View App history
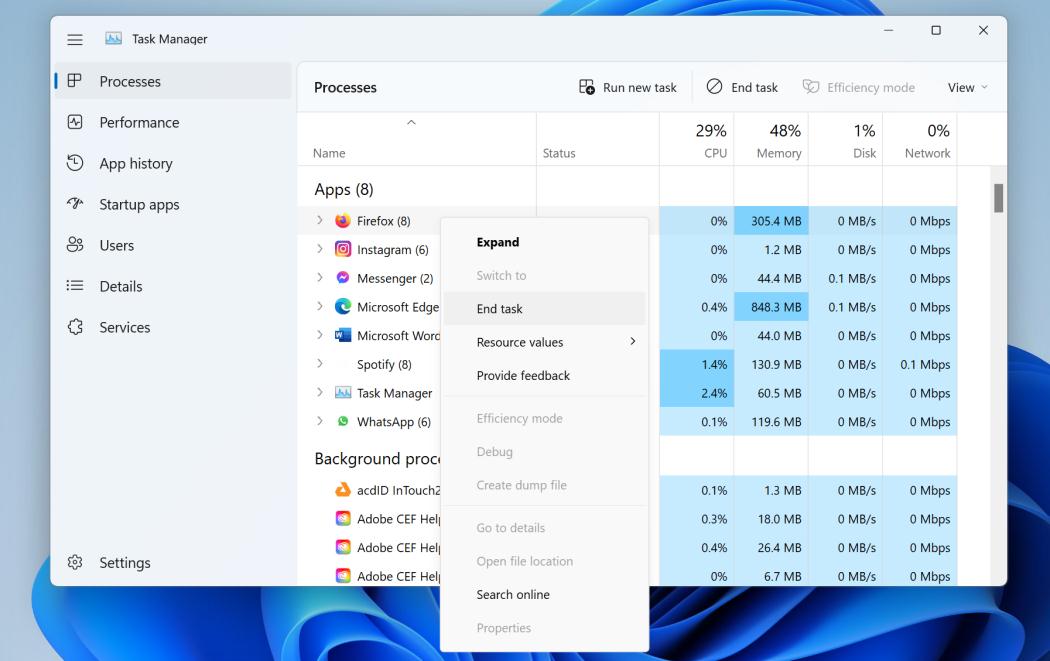The image size is (1050, 661). click(x=135, y=163)
